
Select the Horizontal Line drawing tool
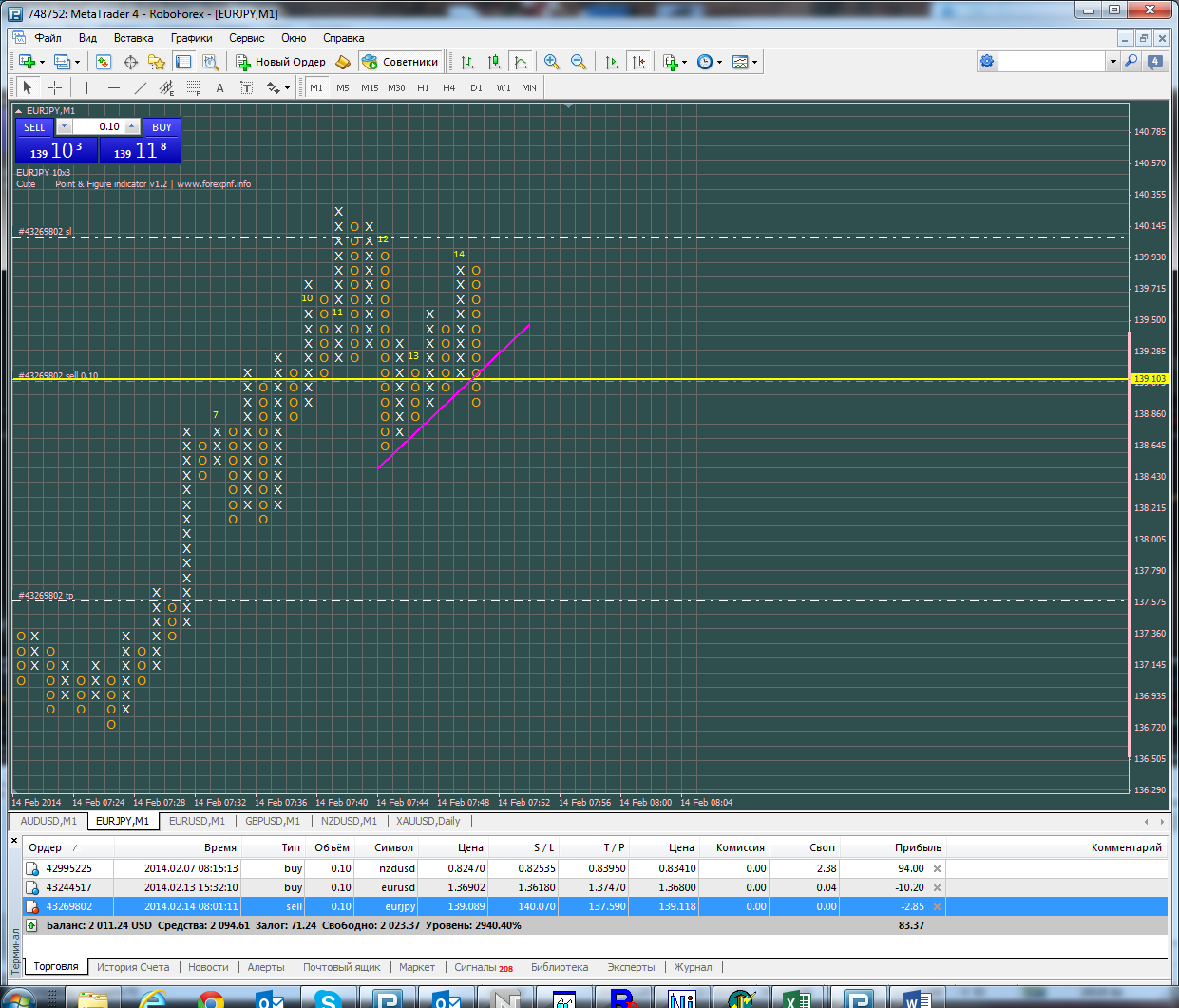click(114, 87)
